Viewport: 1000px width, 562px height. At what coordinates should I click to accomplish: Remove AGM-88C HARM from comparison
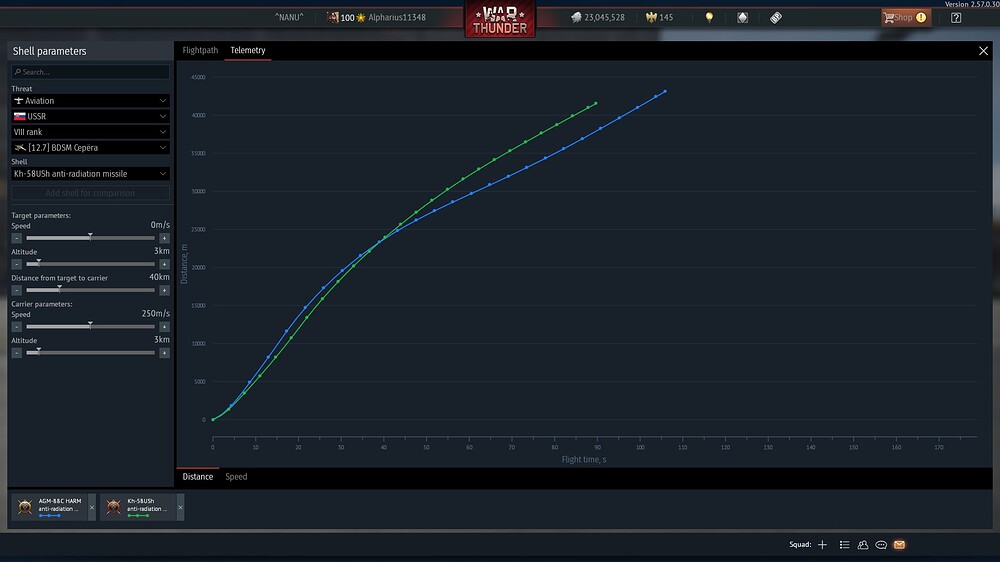point(92,508)
